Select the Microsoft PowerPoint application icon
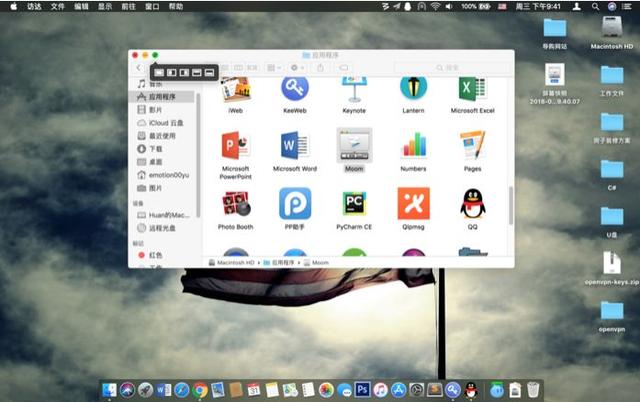This screenshot has height=402, width=640. coord(236,145)
